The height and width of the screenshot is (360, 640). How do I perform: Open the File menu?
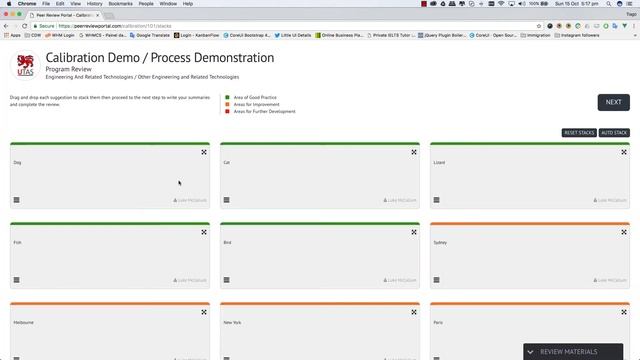click(46, 4)
